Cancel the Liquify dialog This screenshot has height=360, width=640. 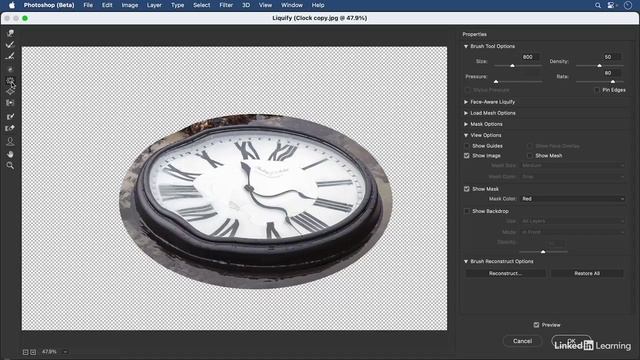coord(522,341)
